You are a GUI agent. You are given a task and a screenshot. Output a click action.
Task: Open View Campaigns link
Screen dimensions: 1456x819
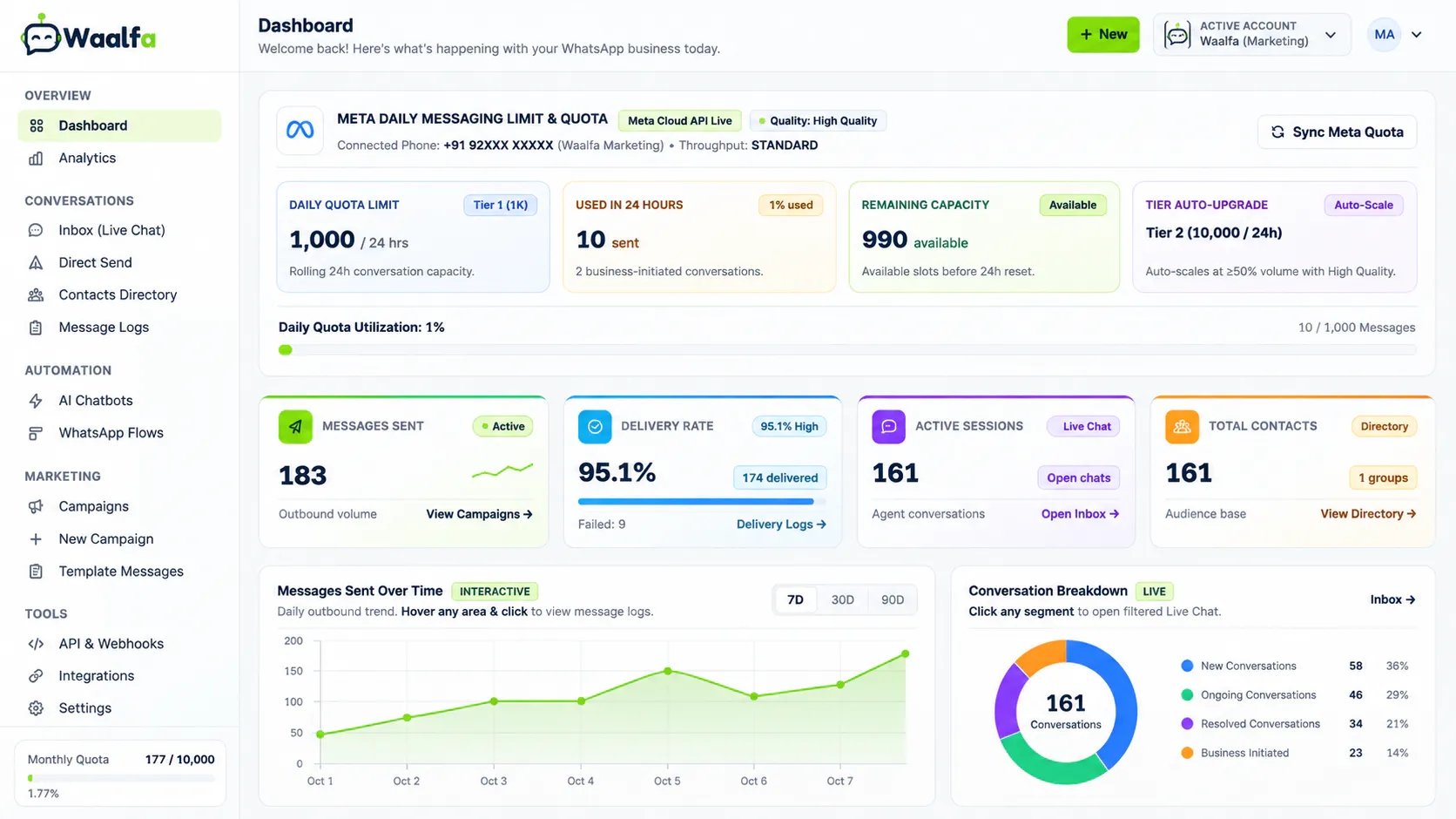point(479,514)
